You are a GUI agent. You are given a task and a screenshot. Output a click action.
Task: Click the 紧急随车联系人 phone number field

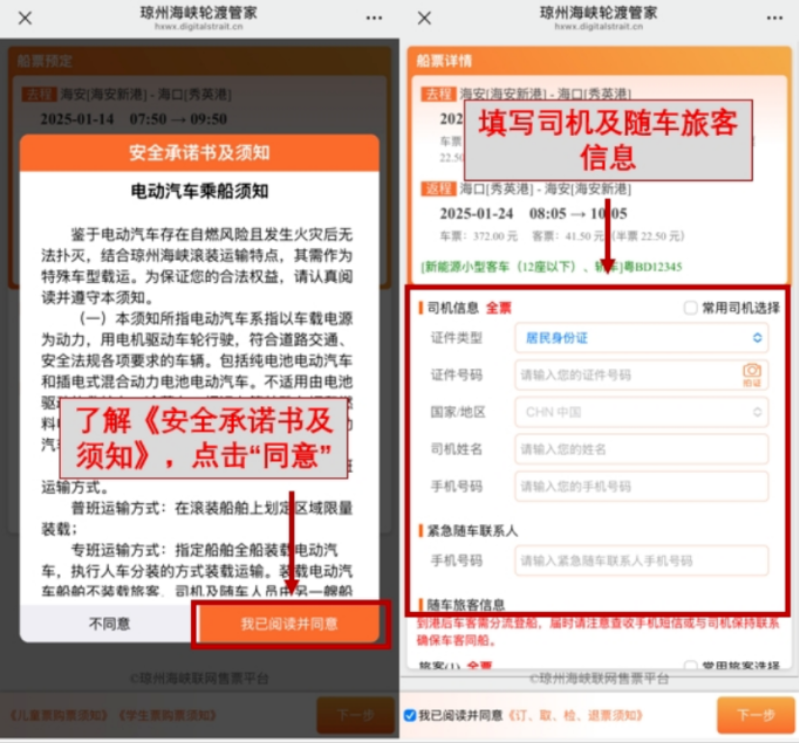pyautogui.click(x=641, y=561)
